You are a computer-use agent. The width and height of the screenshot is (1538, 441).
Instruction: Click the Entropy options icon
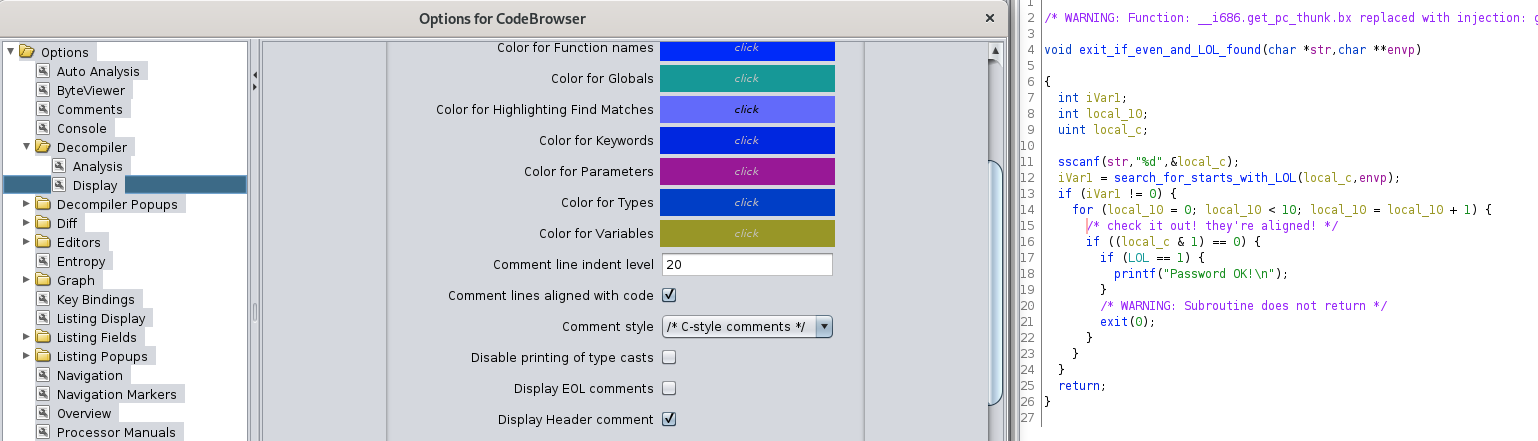click(x=43, y=261)
